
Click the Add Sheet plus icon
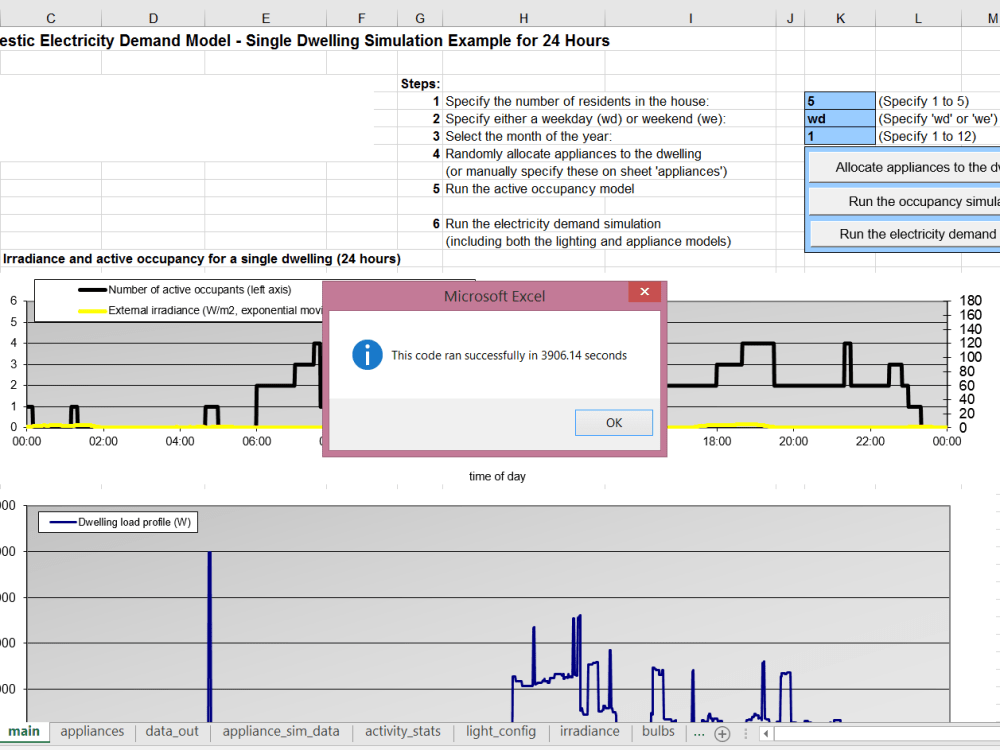point(722,732)
